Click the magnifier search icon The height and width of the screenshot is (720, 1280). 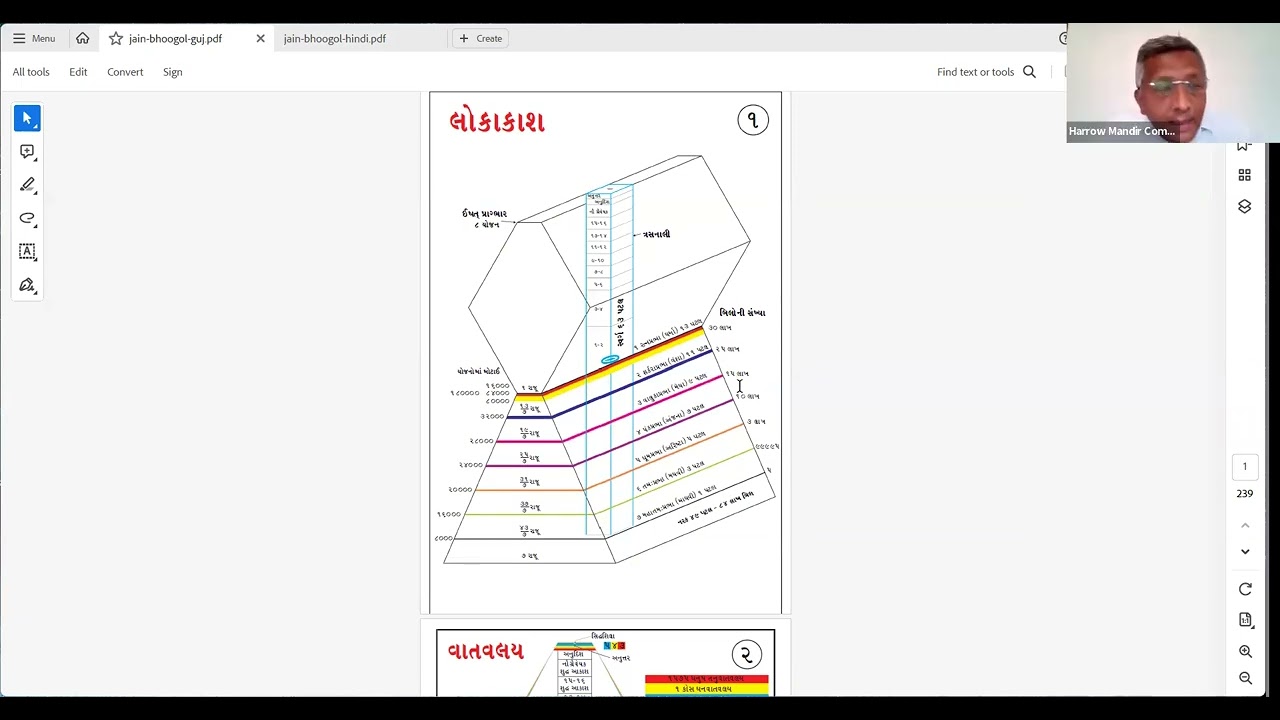click(x=1029, y=72)
